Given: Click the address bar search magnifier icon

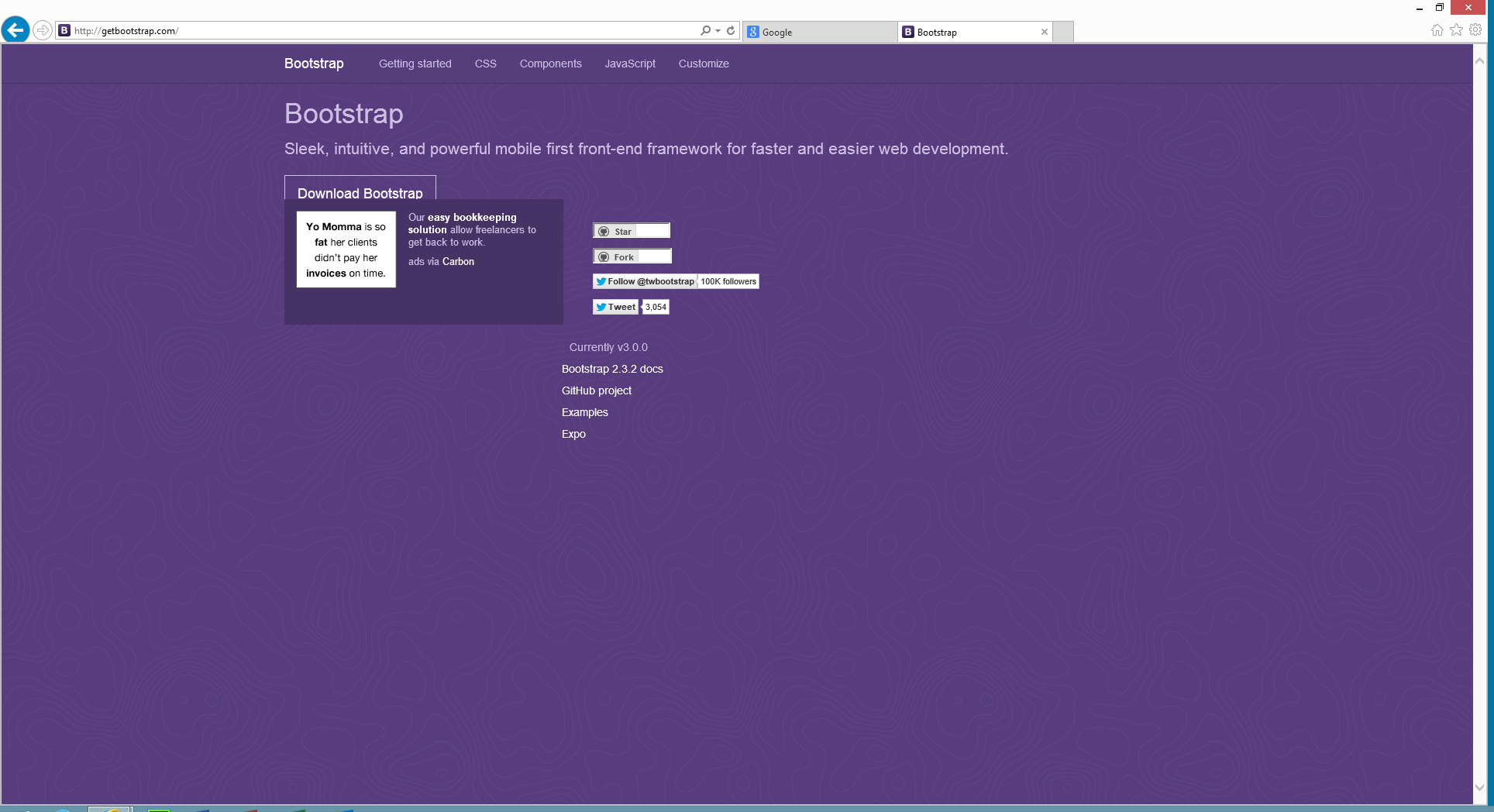Looking at the screenshot, I should [705, 30].
